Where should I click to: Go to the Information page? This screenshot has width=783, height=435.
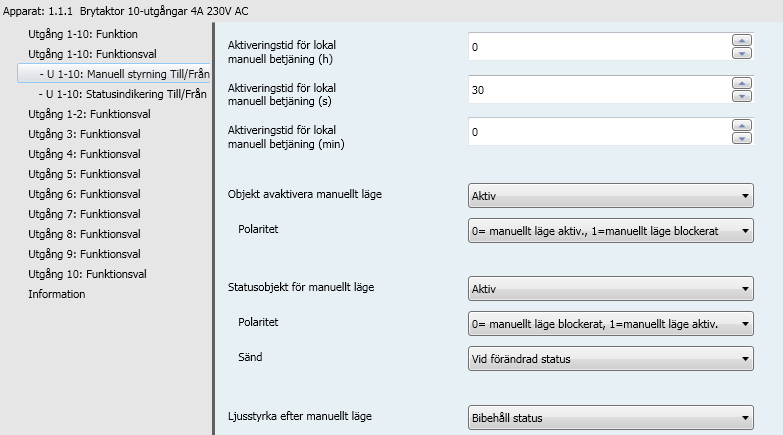(56, 294)
